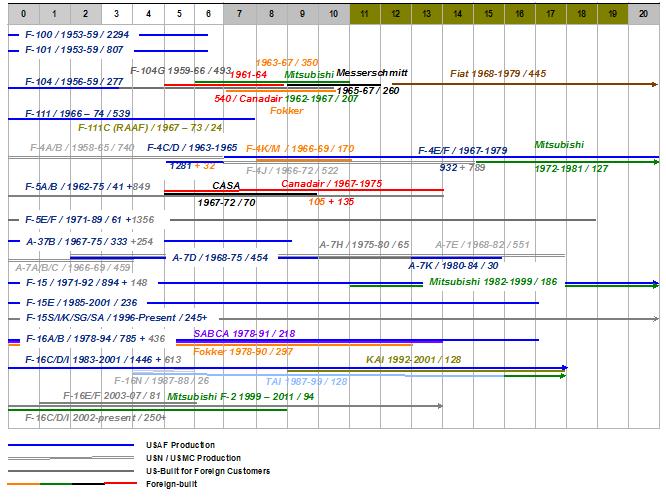Screen dimensions: 666x500
Task: Click the column header numbered 20
Action: [642, 15]
